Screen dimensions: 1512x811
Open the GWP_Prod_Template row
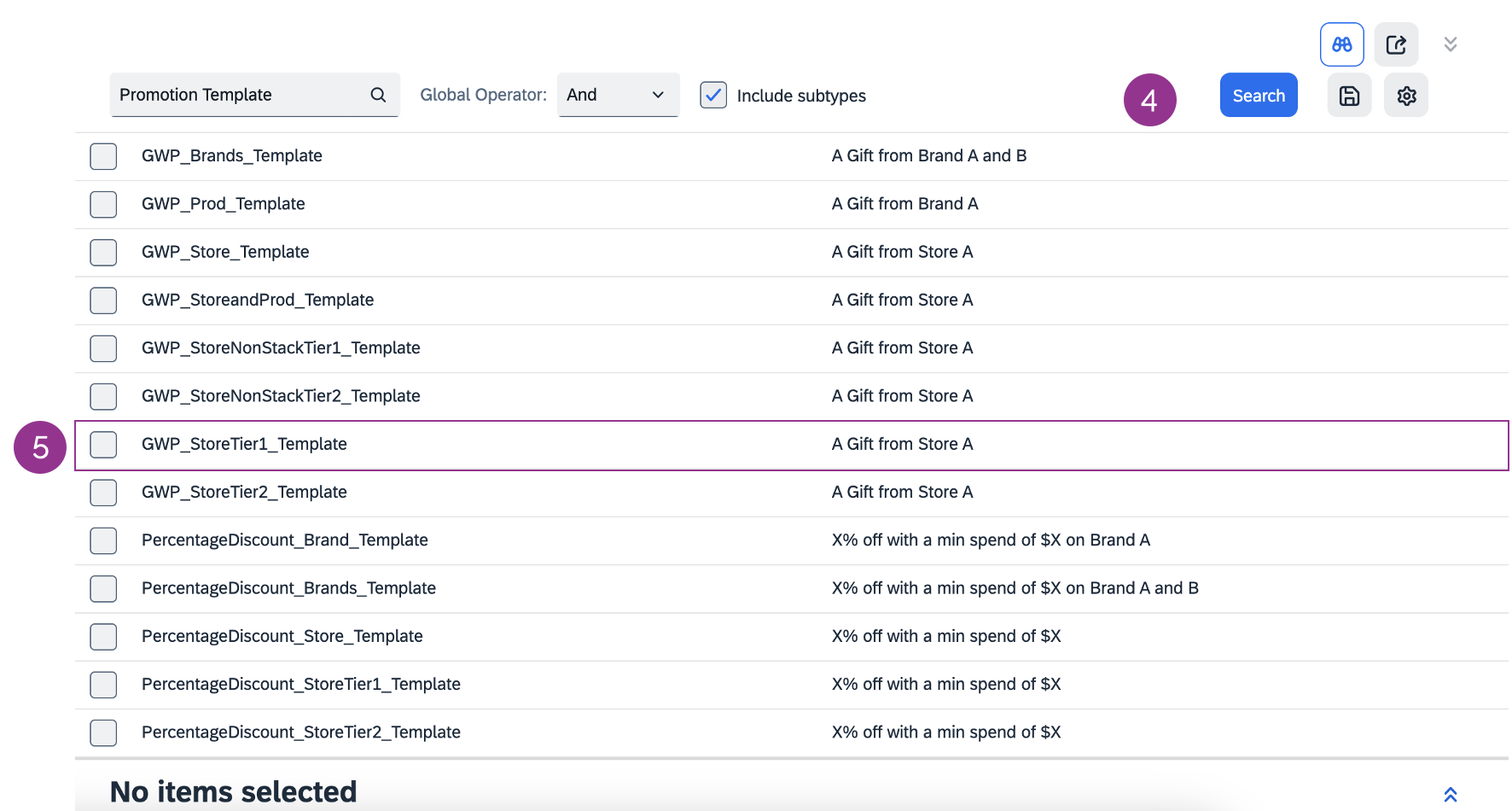(x=224, y=204)
